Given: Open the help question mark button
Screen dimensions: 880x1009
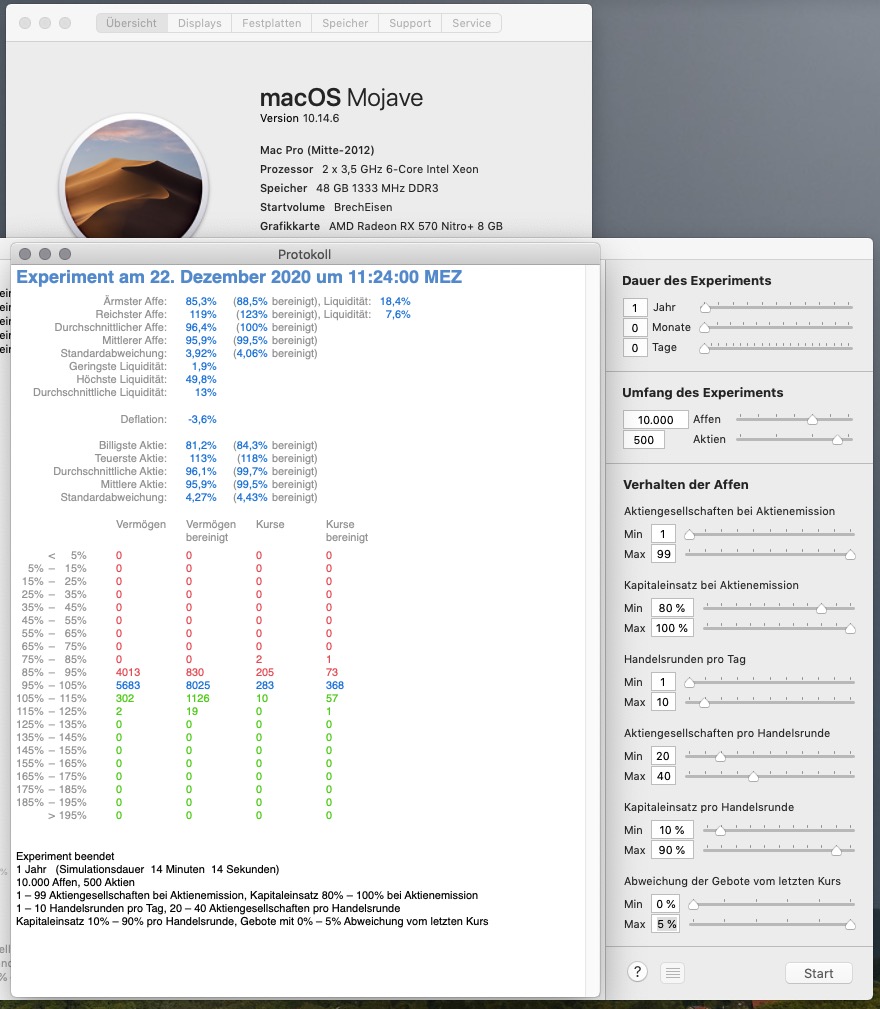Looking at the screenshot, I should (637, 972).
